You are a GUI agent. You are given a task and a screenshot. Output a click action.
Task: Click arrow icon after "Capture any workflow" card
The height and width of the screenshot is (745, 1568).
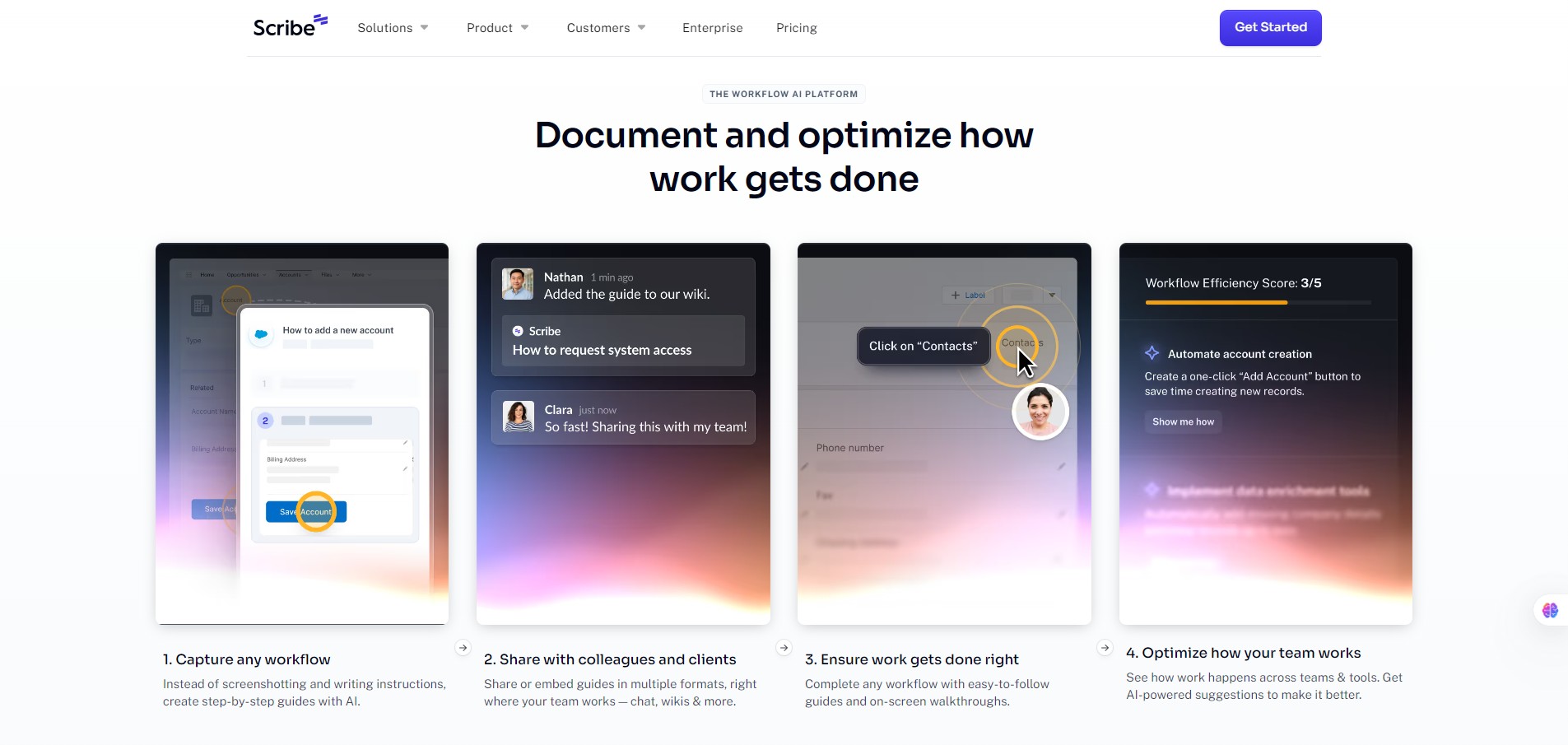[x=463, y=648]
